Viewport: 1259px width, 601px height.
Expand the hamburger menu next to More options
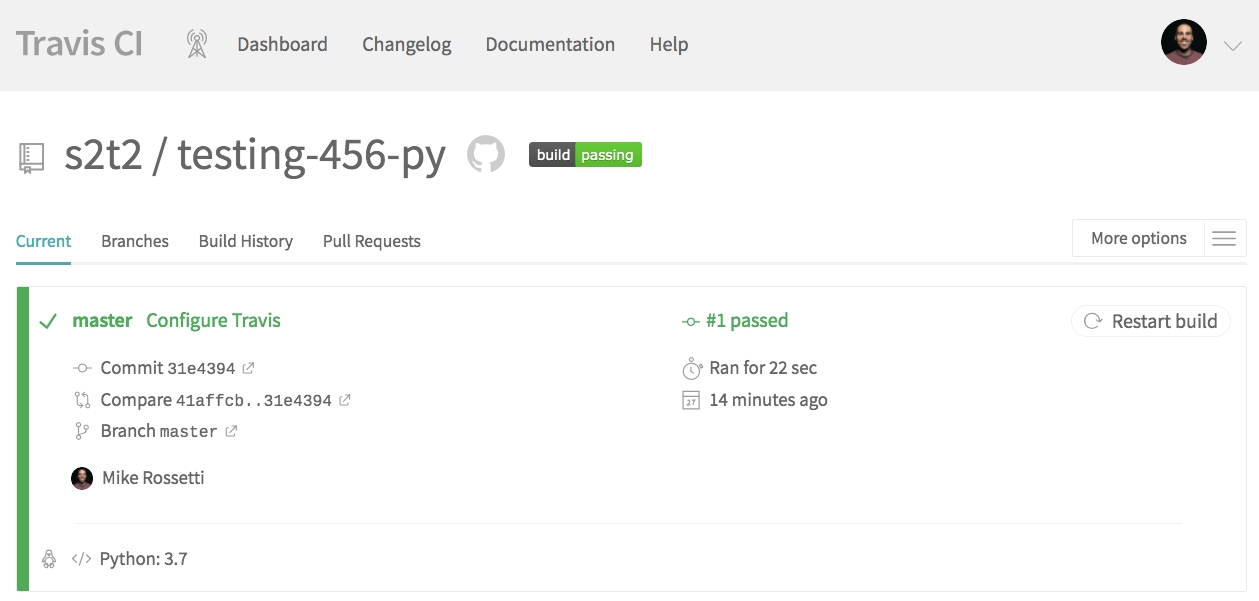click(1224, 239)
